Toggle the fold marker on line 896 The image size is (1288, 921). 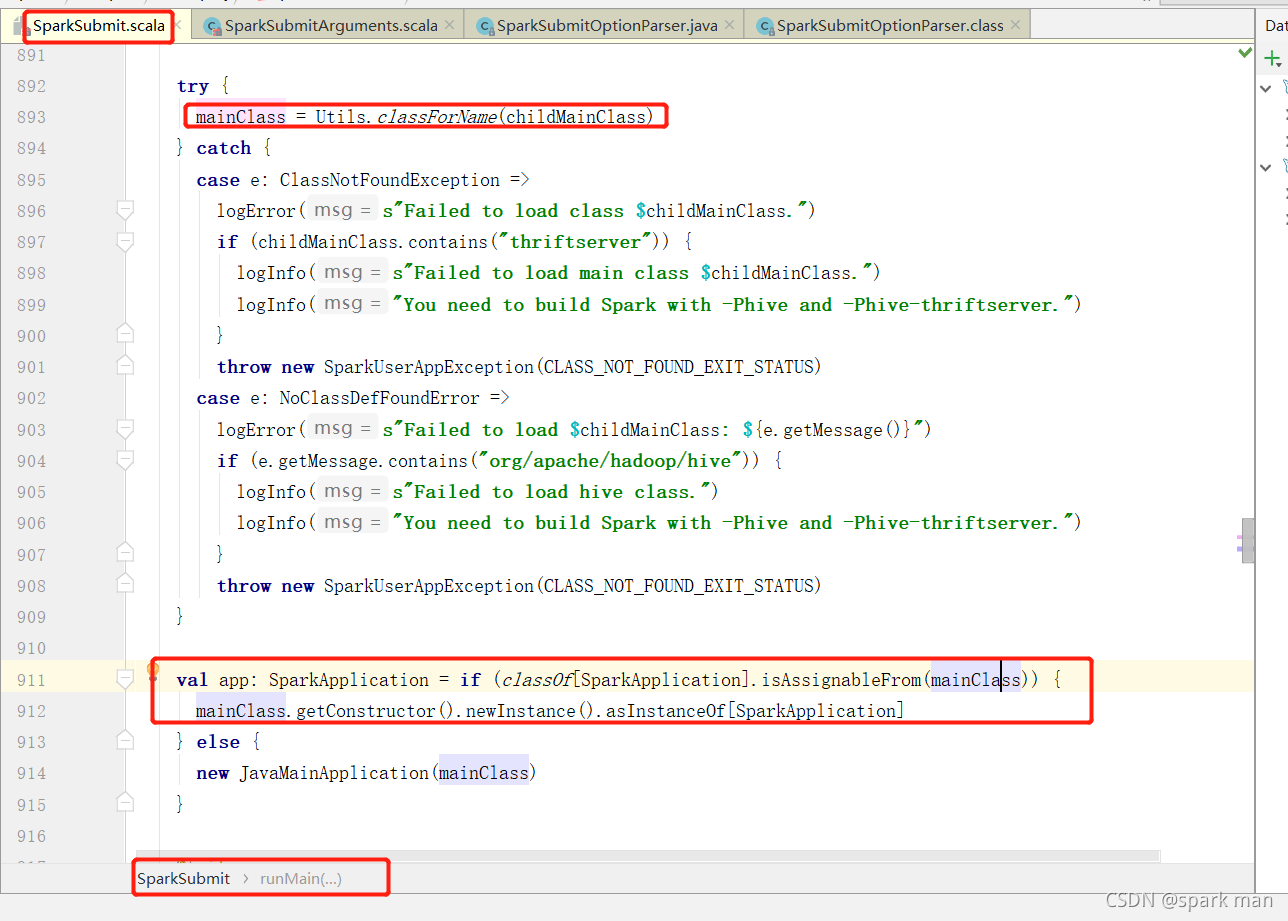click(125, 210)
